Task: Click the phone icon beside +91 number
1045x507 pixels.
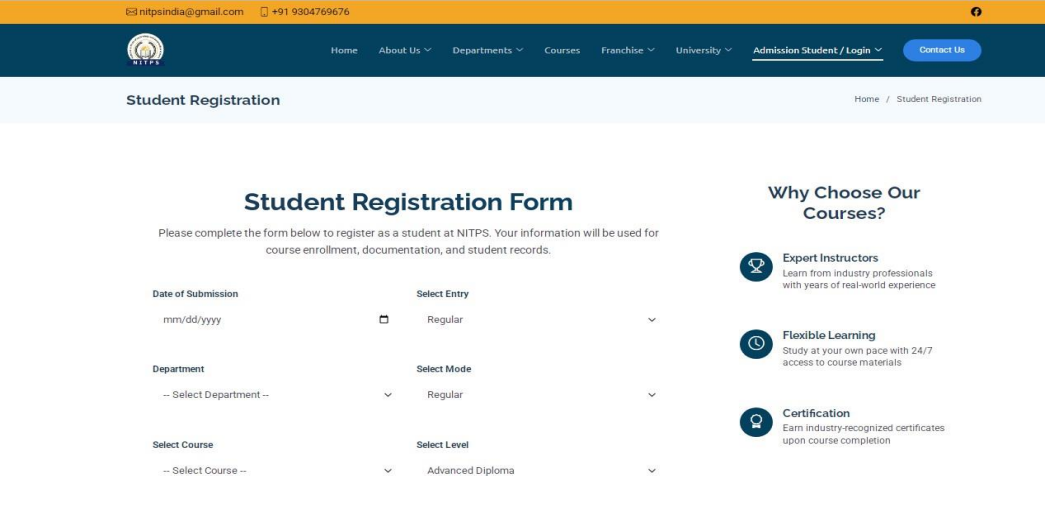Action: click(264, 12)
